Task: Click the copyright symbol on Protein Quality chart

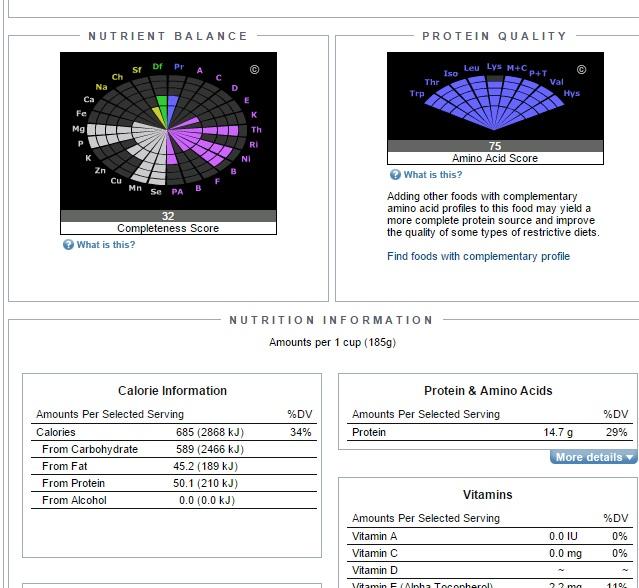Action: (582, 70)
